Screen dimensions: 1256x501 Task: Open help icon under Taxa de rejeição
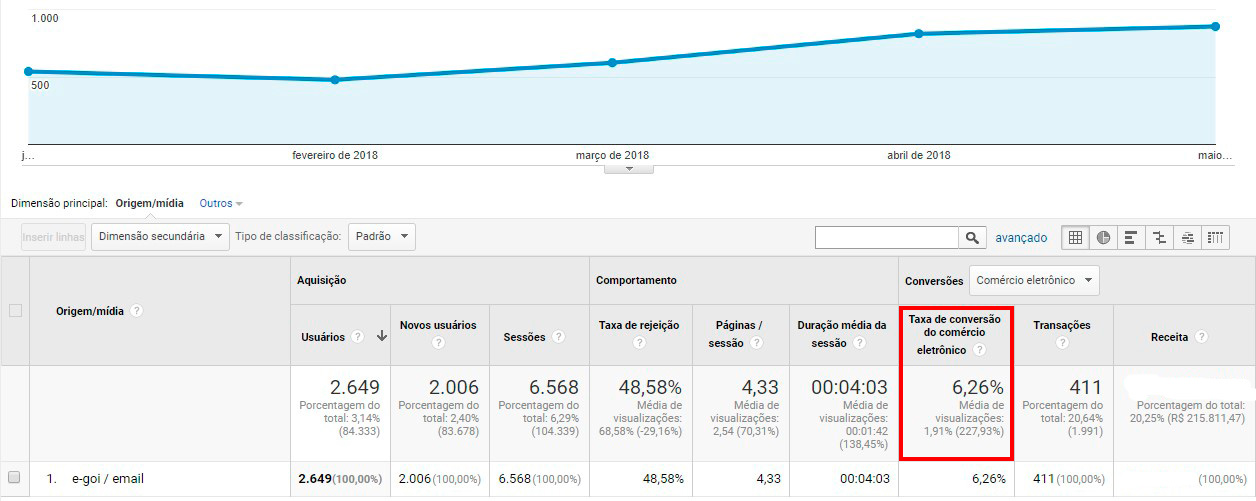tap(638, 343)
